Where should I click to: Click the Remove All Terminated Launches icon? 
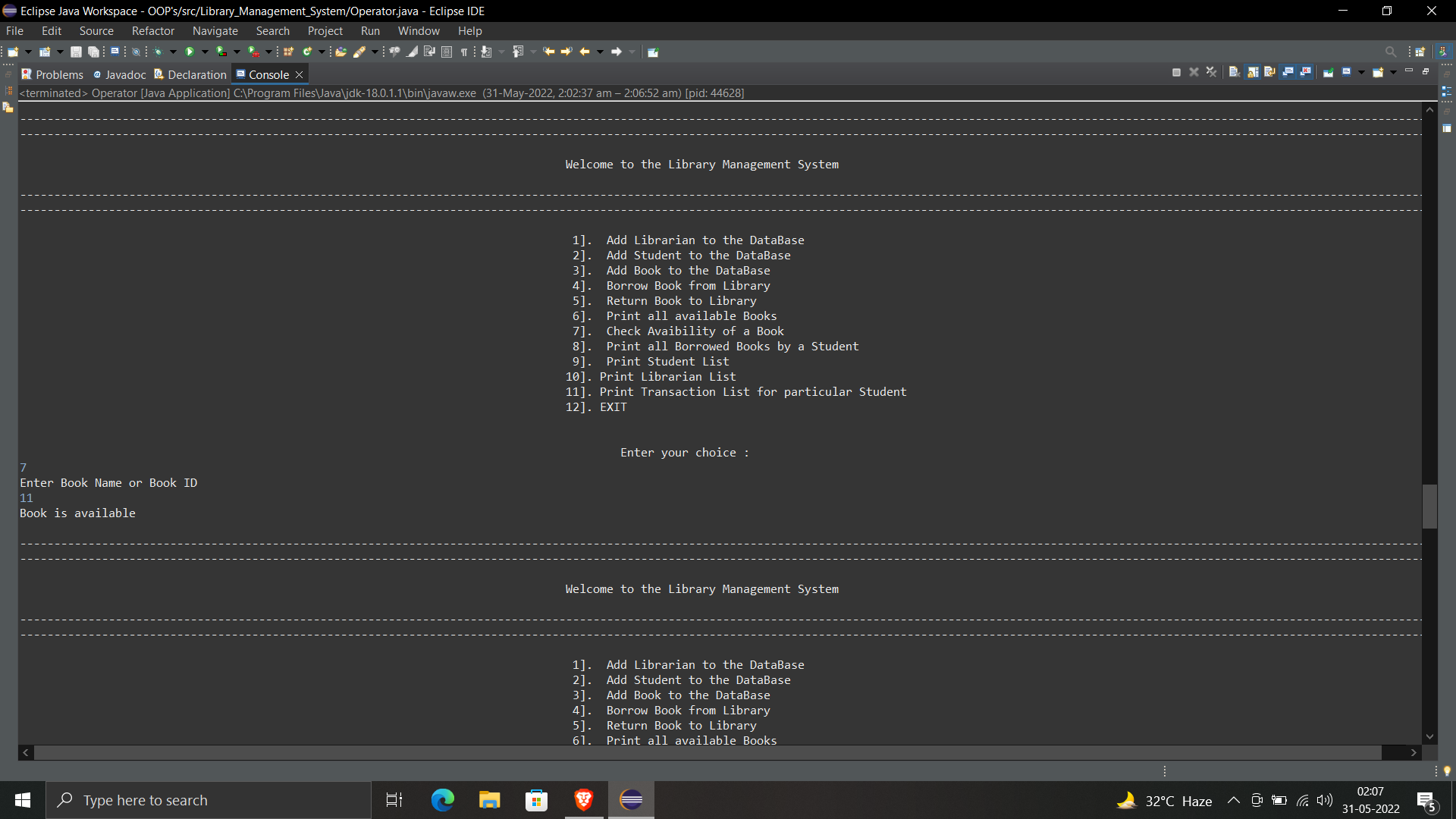[x=1211, y=72]
